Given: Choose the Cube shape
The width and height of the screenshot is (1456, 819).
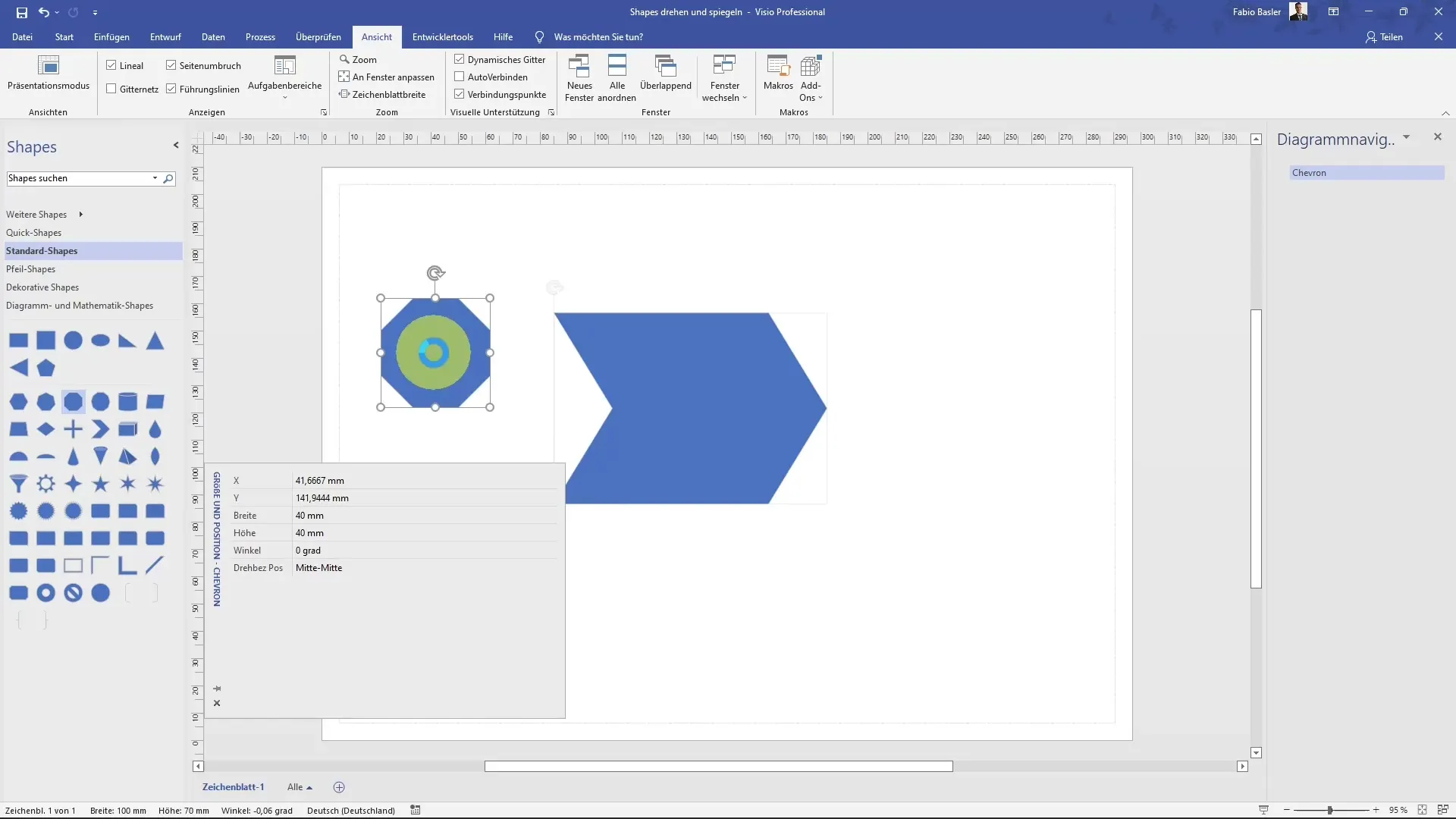Looking at the screenshot, I should tap(127, 429).
